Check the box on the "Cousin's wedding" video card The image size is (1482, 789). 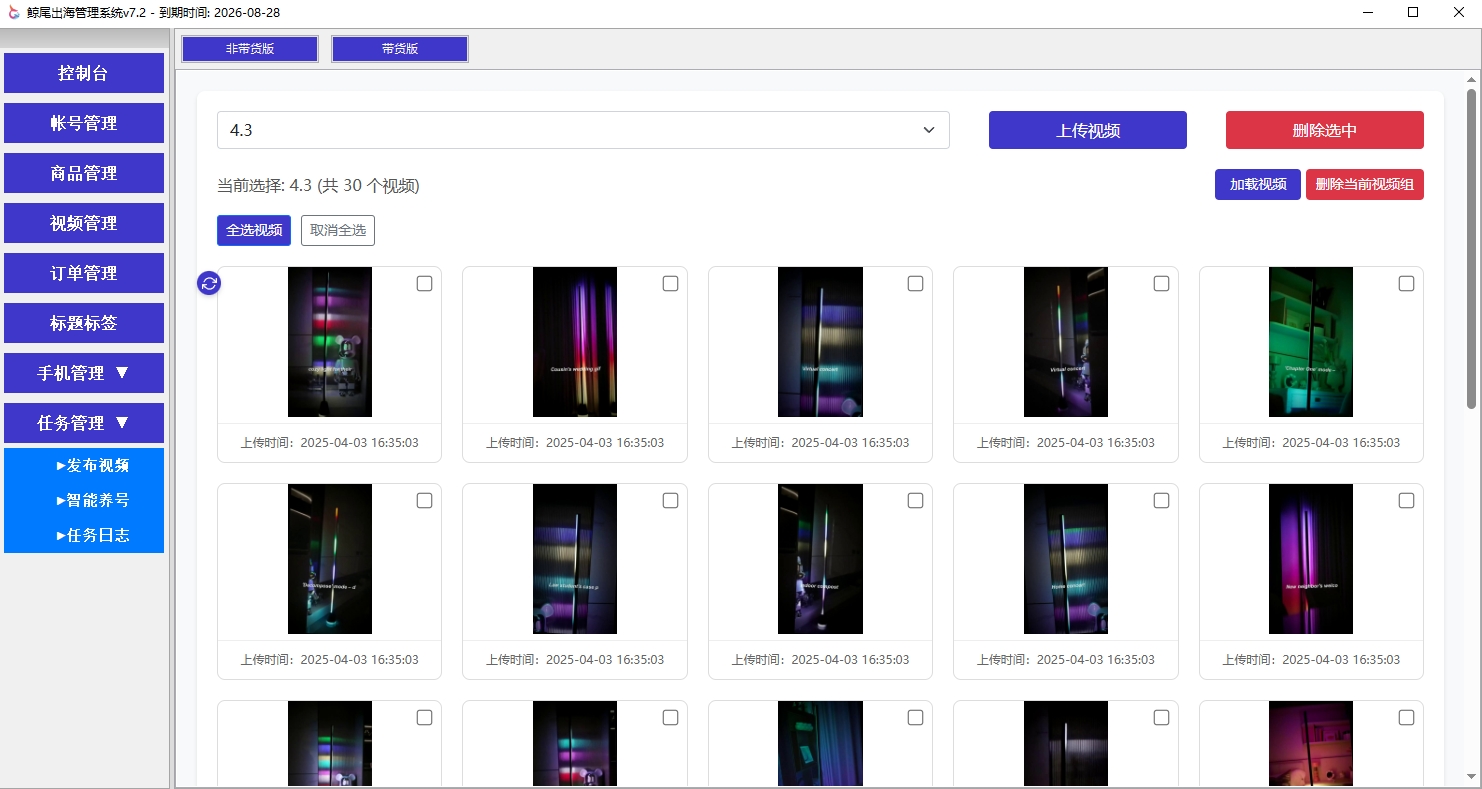pos(670,284)
